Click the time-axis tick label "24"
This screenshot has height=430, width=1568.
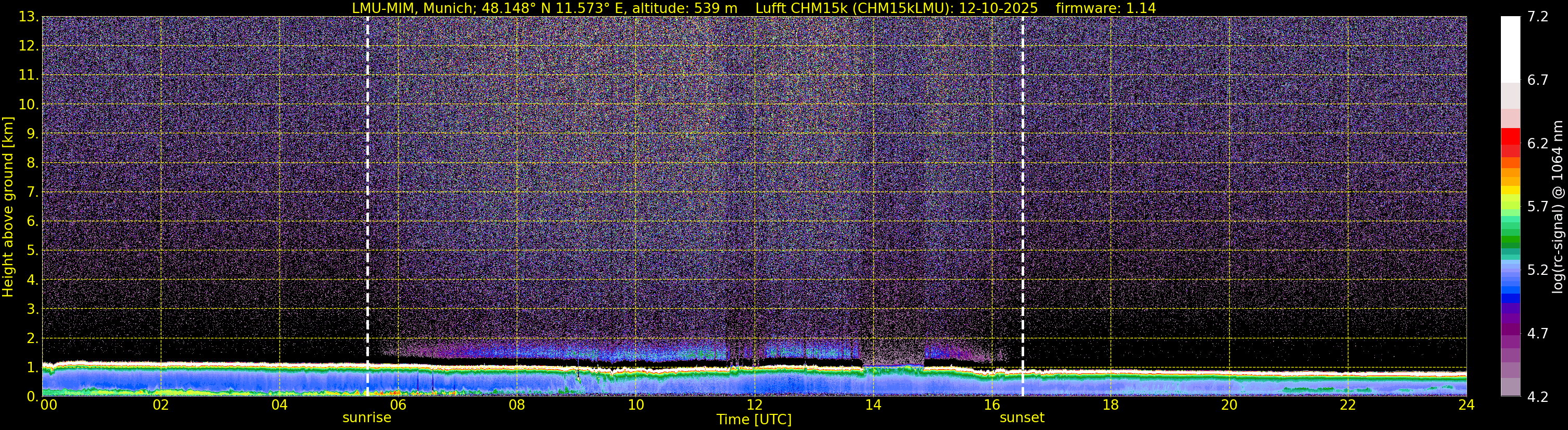[x=1467, y=406]
